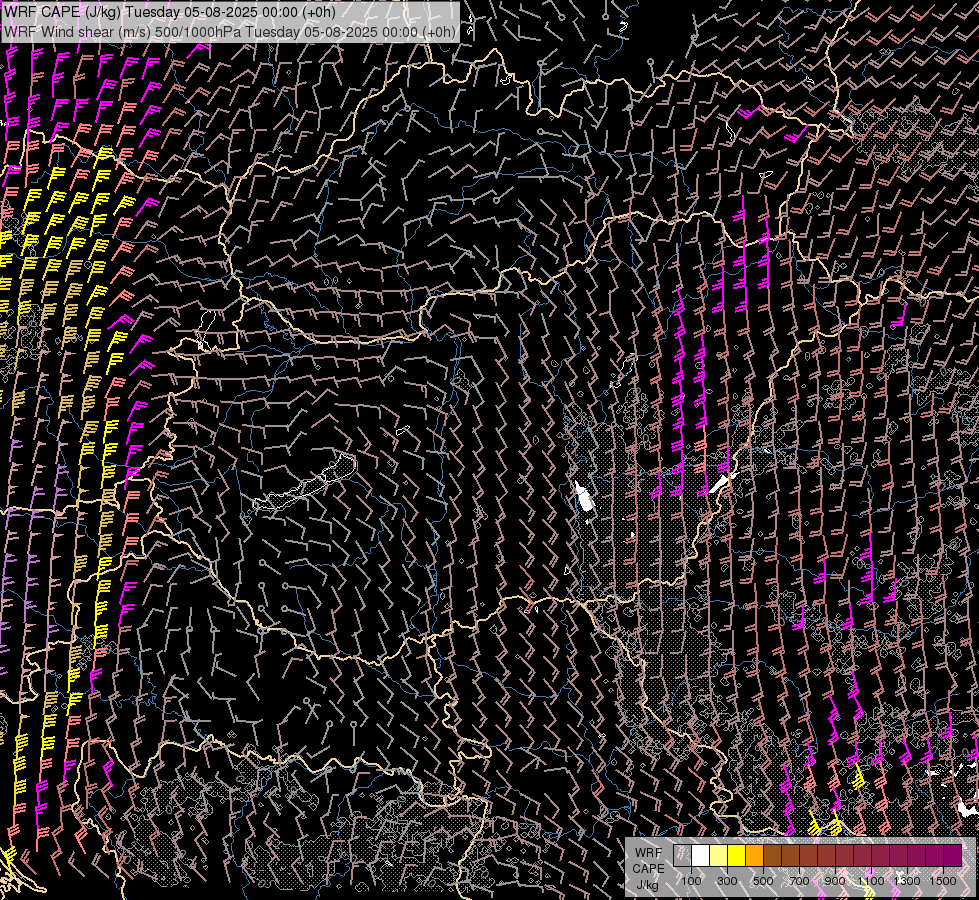Select the pale yellow CAPE legend swatch
The width and height of the screenshot is (979, 900).
pyautogui.click(x=719, y=856)
